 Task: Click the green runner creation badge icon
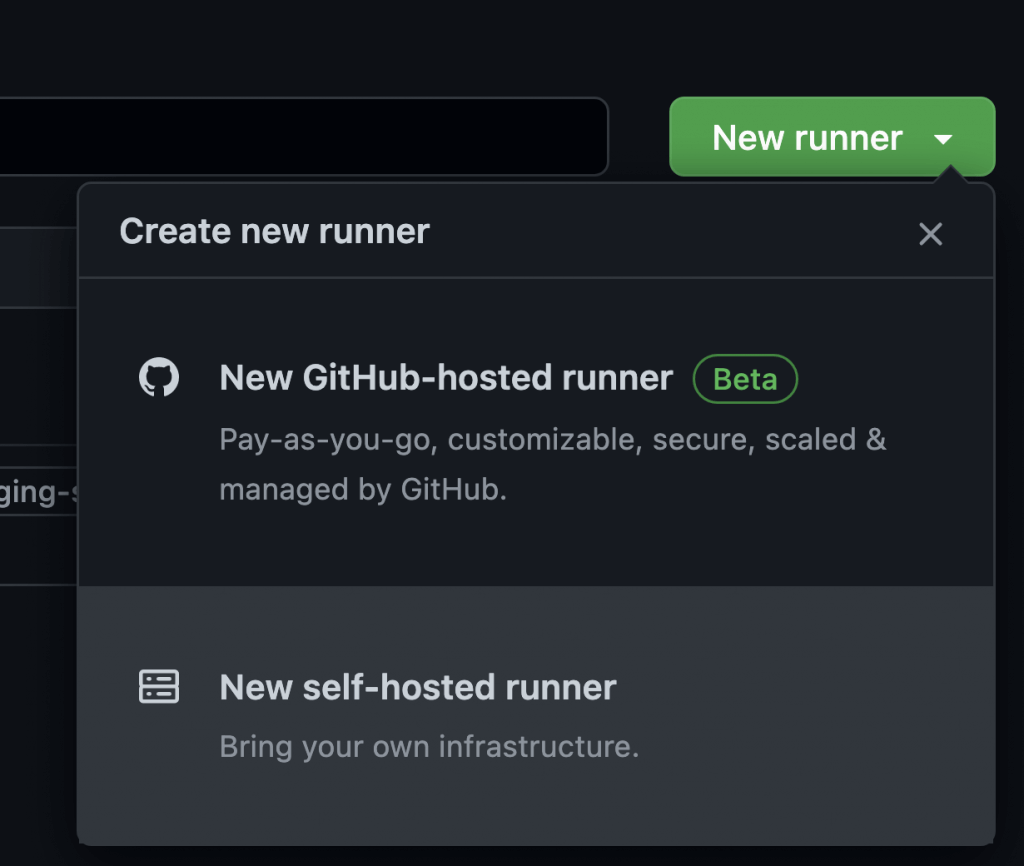point(744,378)
